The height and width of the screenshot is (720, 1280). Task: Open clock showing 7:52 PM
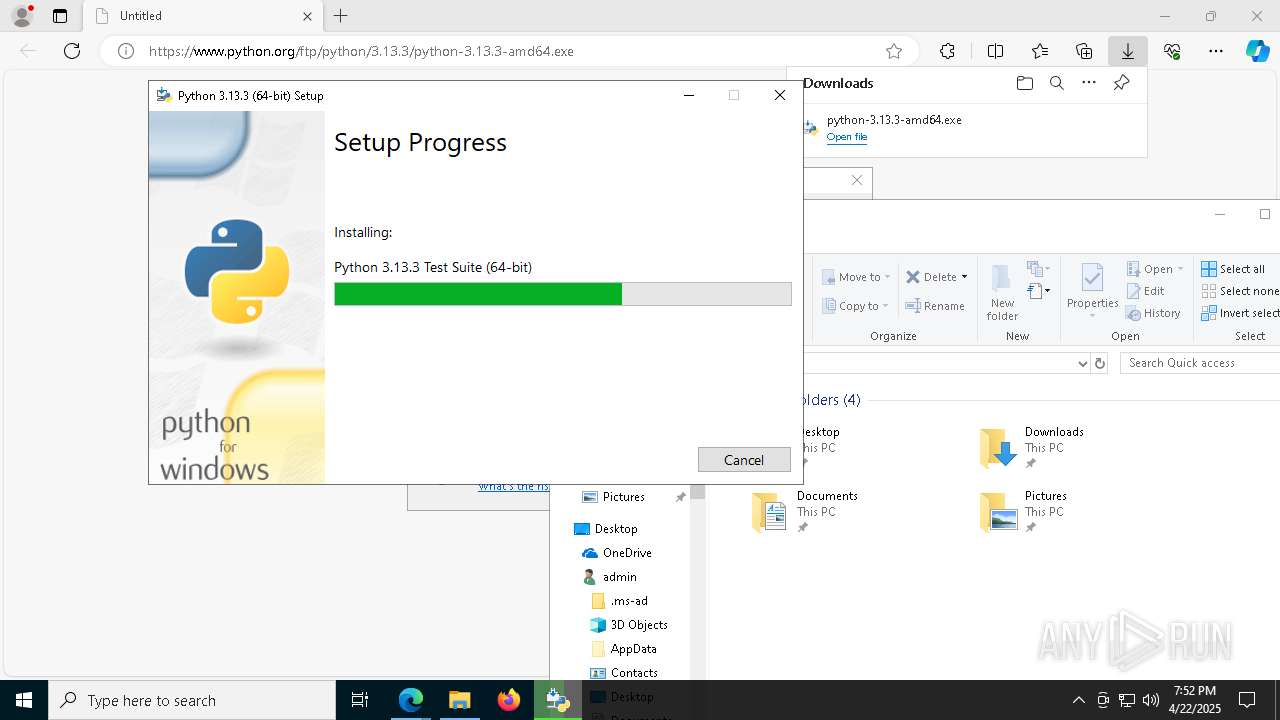click(x=1195, y=700)
